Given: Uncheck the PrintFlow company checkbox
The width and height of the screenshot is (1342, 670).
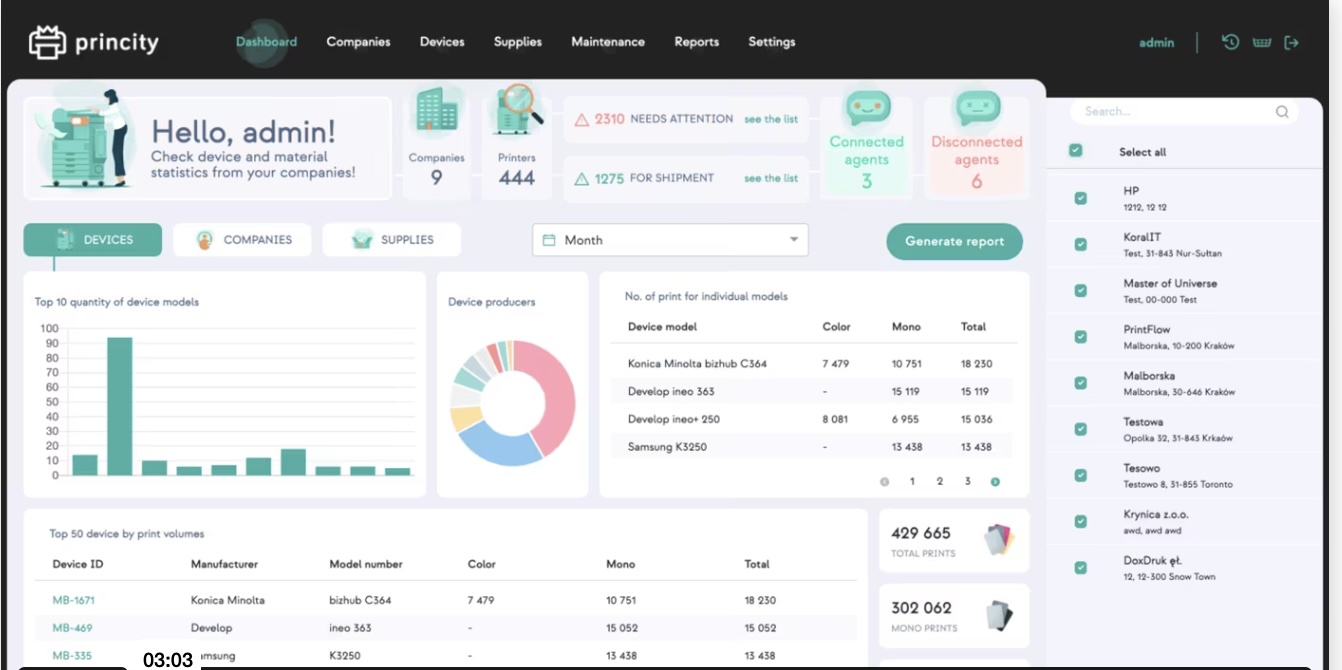Looking at the screenshot, I should pyautogui.click(x=1080, y=337).
